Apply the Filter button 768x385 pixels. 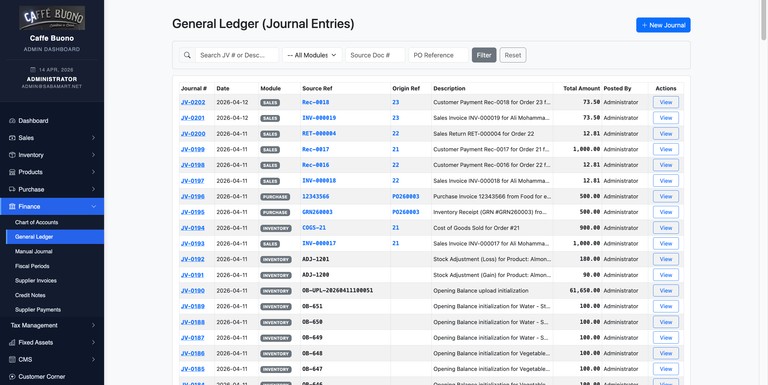coord(484,55)
